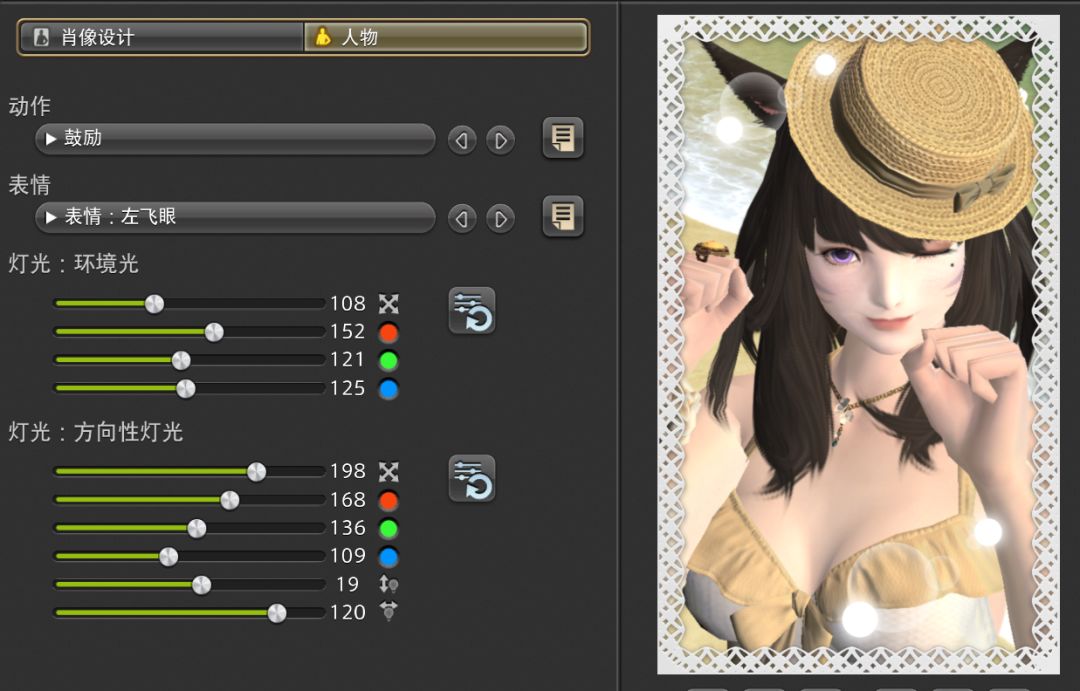Click horizontal light angle icon next to 120
Image resolution: width=1080 pixels, height=691 pixels.
tap(388, 611)
